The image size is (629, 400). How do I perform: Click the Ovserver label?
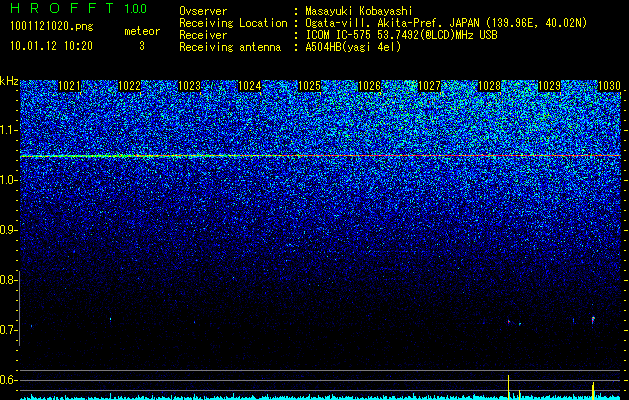point(203,11)
